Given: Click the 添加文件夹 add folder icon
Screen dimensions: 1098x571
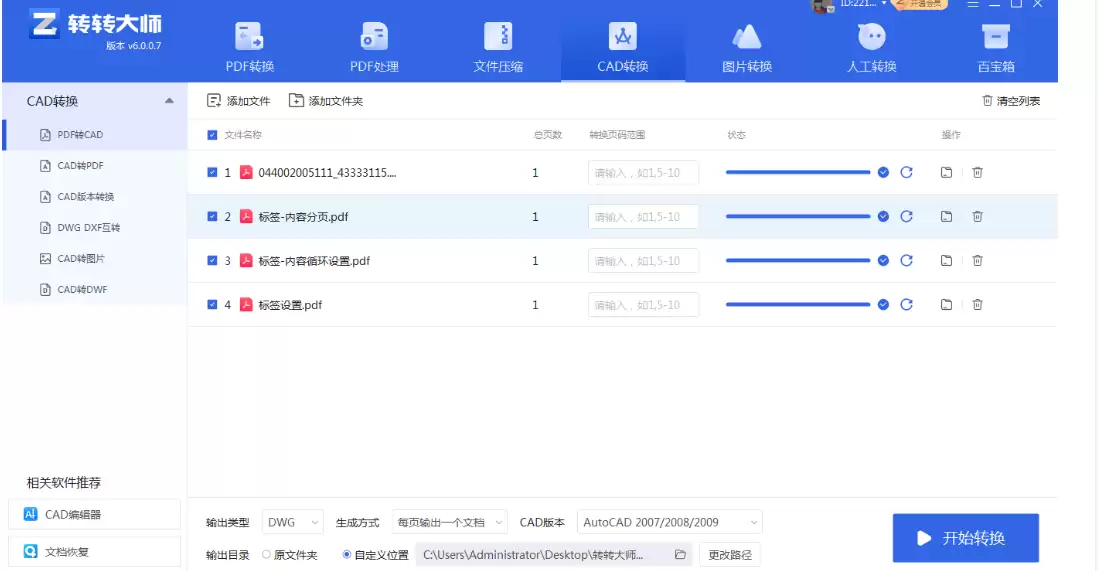Looking at the screenshot, I should point(297,101).
